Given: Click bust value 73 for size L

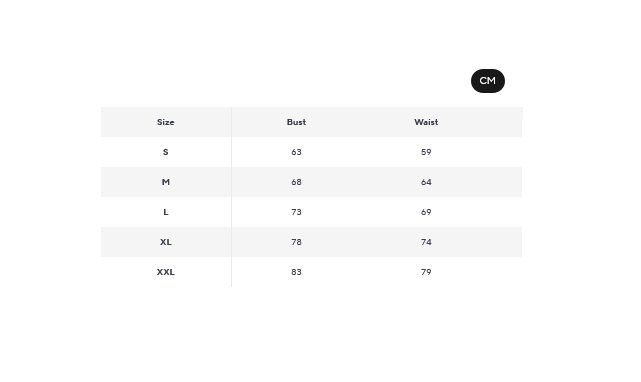Looking at the screenshot, I should pyautogui.click(x=296, y=212).
